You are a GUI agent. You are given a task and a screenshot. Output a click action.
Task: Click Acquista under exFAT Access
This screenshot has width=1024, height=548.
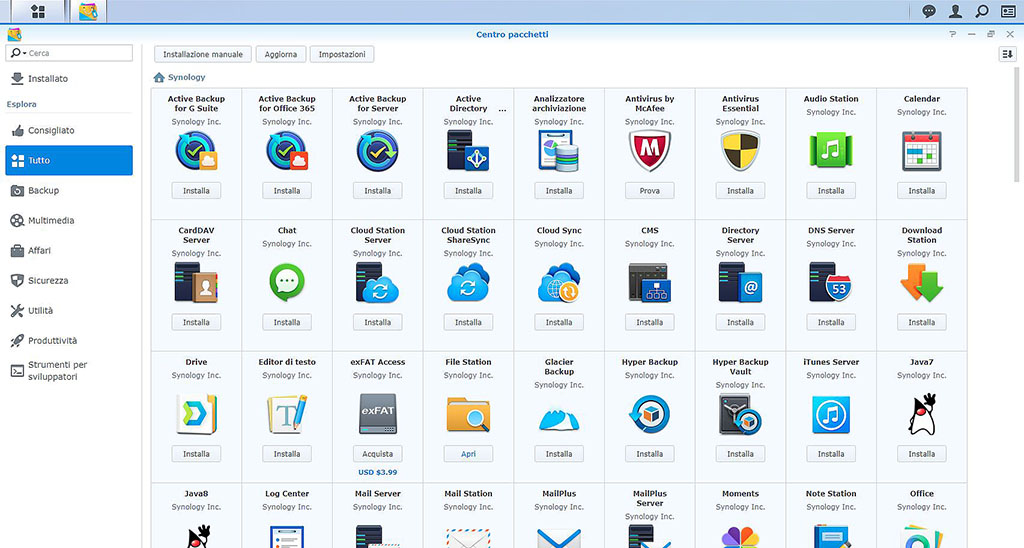coord(377,453)
